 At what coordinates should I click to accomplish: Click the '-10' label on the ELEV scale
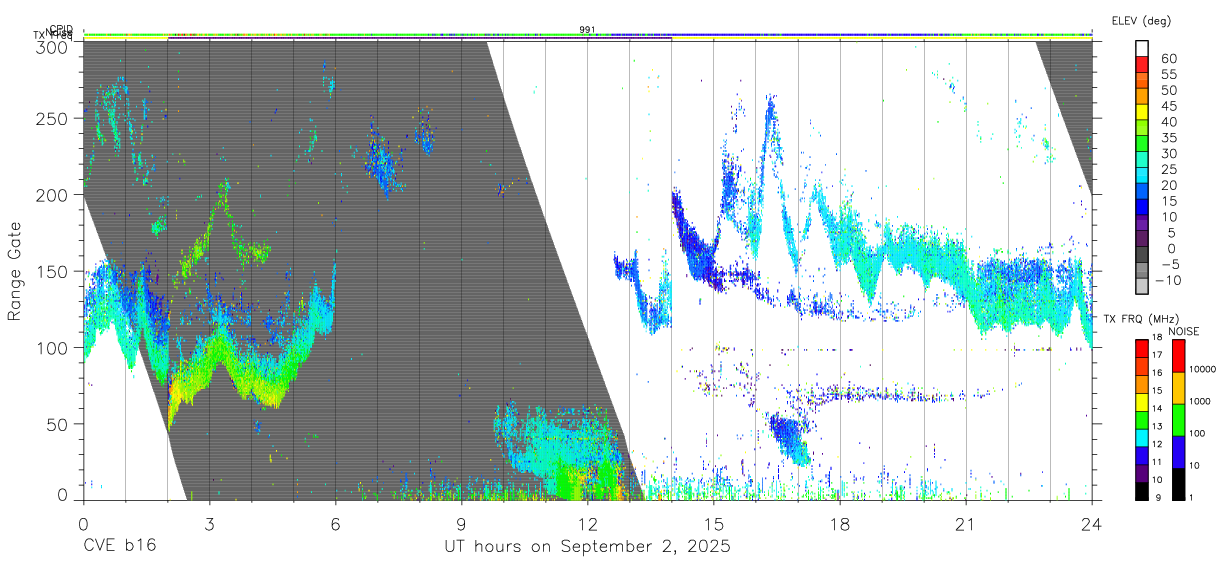coord(1168,280)
